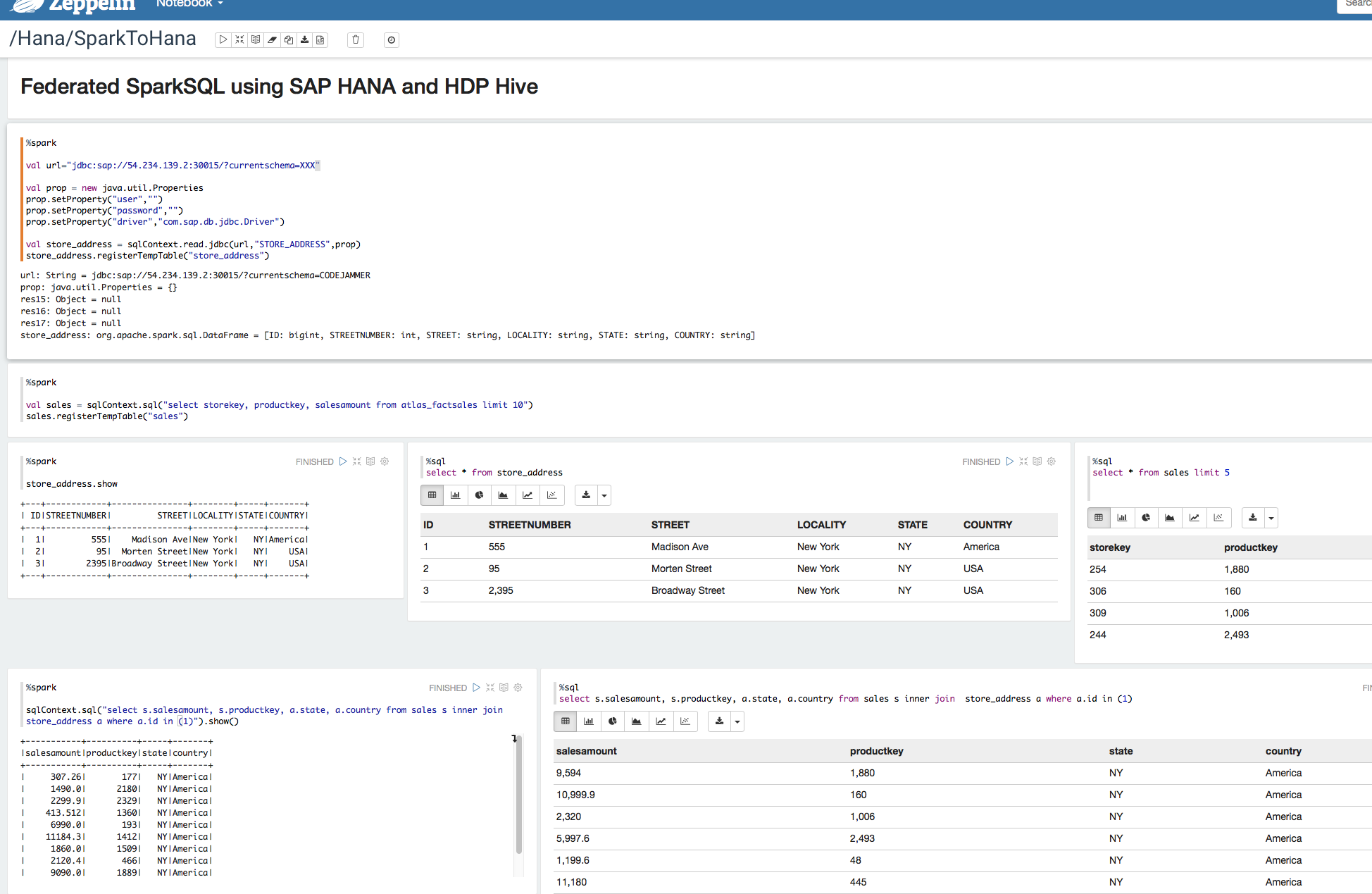The width and height of the screenshot is (1372, 894).
Task: Clone the notebook using the copy icon
Action: click(x=289, y=39)
